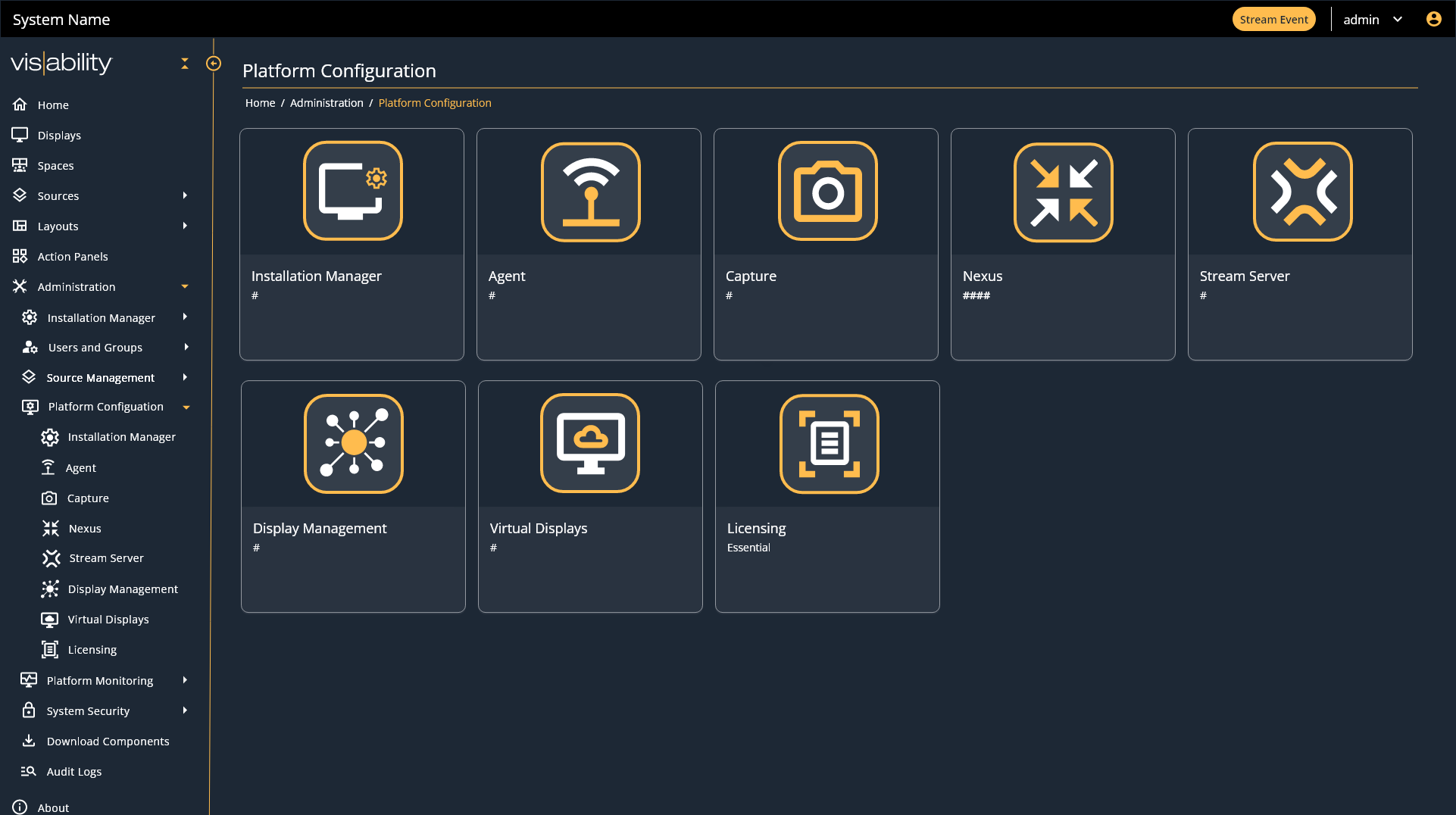1456x815 pixels.
Task: Click the Displays monitor icon in sidebar
Action: tap(20, 135)
